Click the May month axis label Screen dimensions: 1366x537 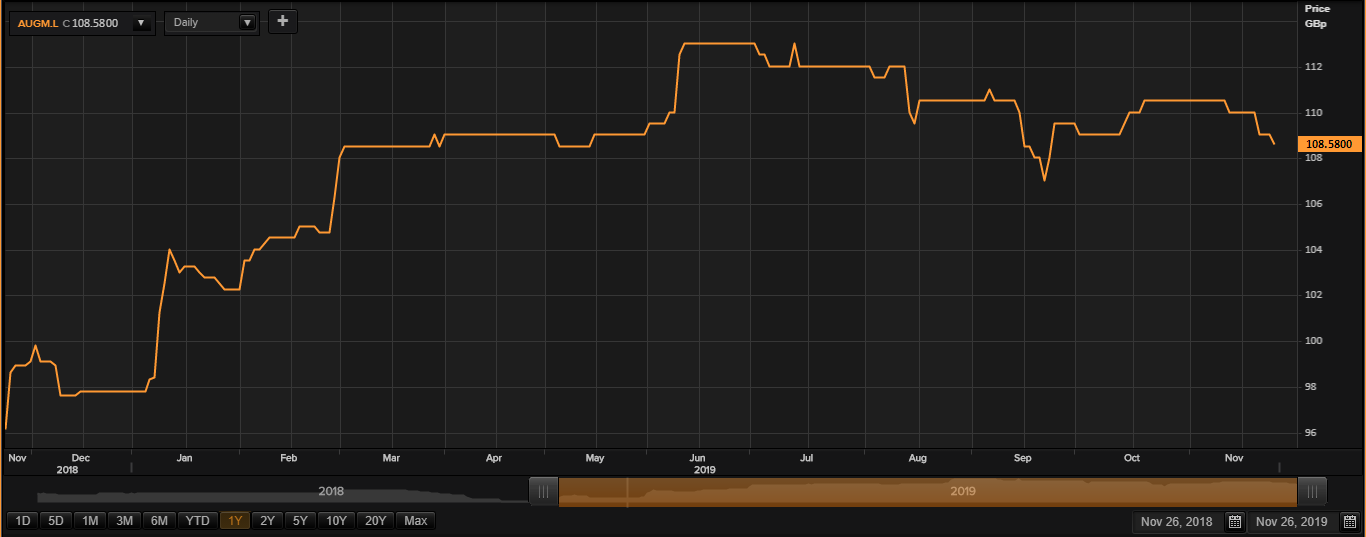(x=595, y=458)
